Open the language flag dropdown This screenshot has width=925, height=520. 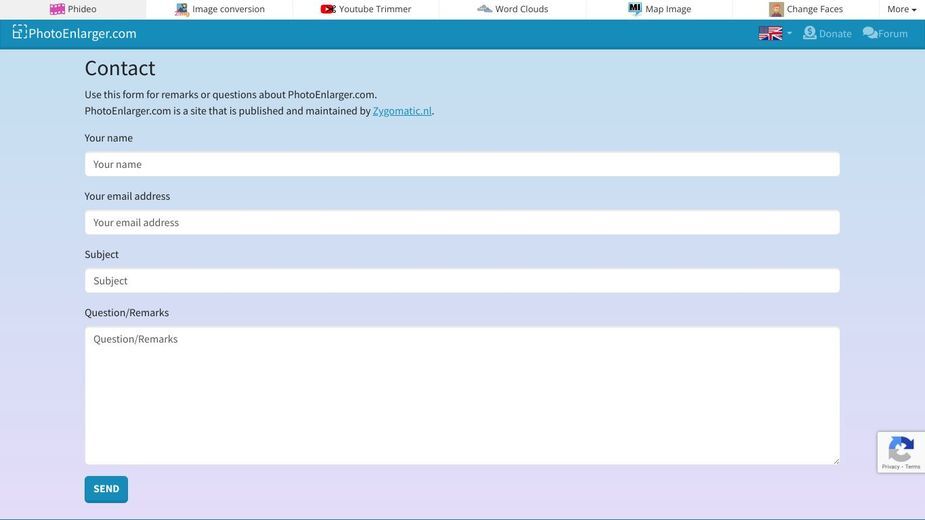click(x=775, y=33)
